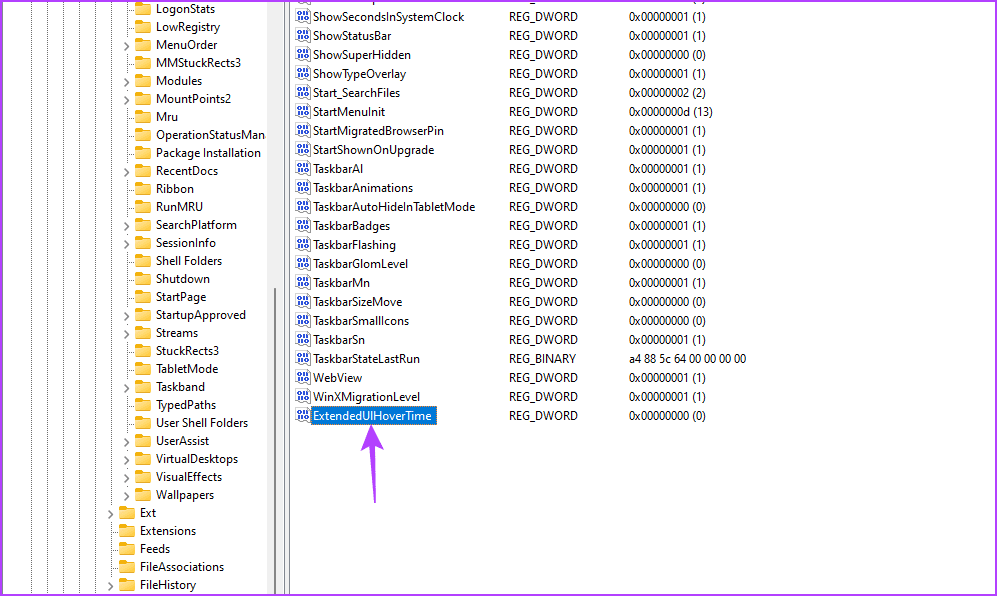Select the OperationStatusMan key
This screenshot has width=997, height=596.
click(210, 135)
